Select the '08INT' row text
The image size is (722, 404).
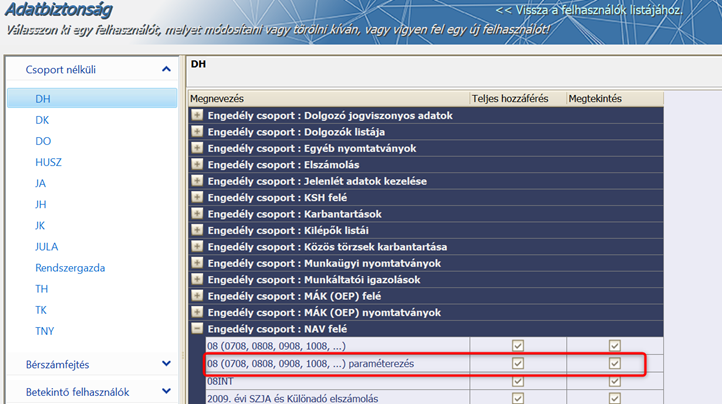tap(220, 381)
